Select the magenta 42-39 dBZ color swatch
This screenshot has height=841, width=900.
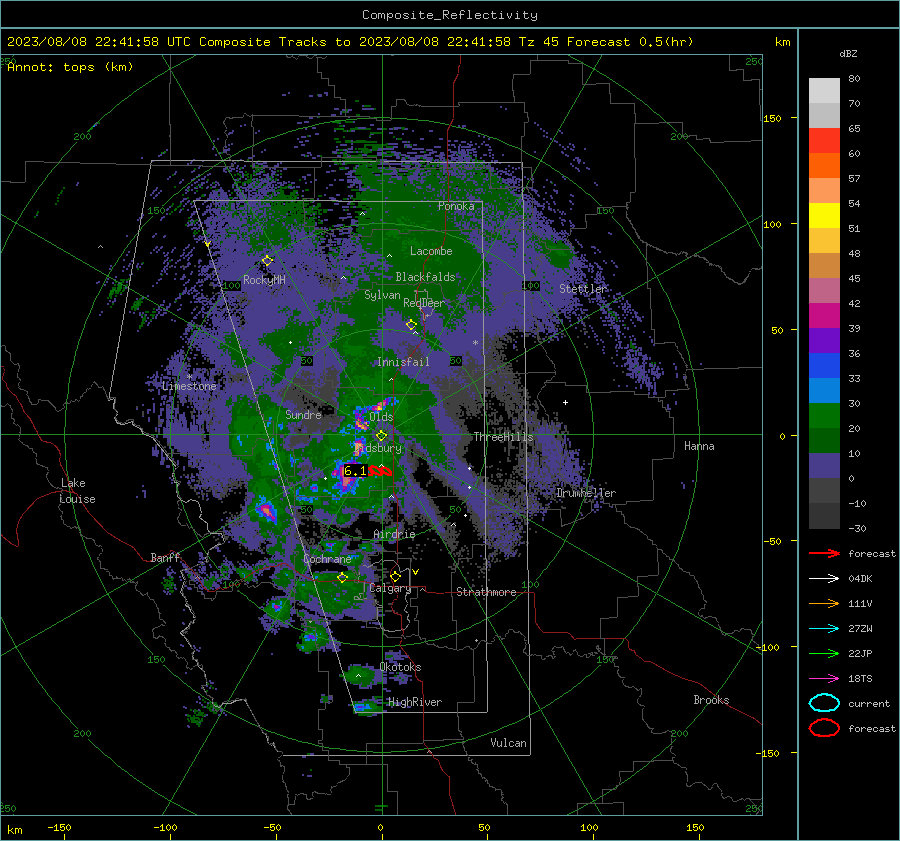824,316
